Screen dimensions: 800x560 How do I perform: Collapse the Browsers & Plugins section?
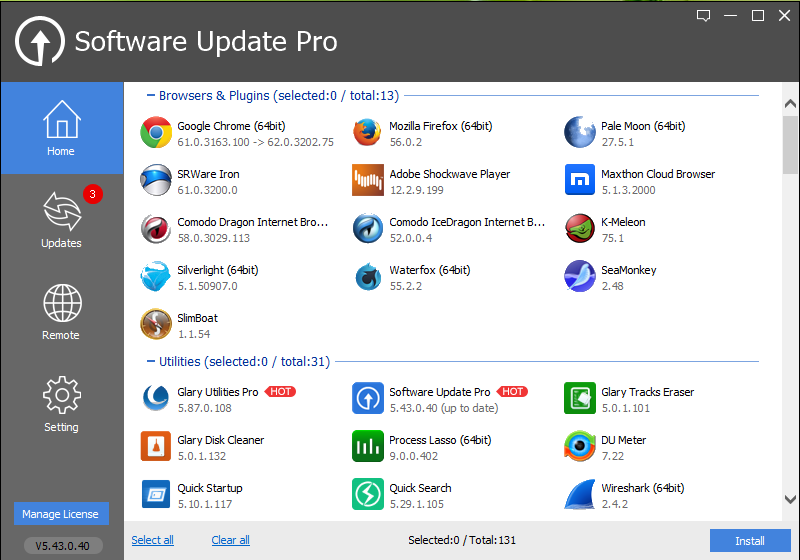pos(151,95)
